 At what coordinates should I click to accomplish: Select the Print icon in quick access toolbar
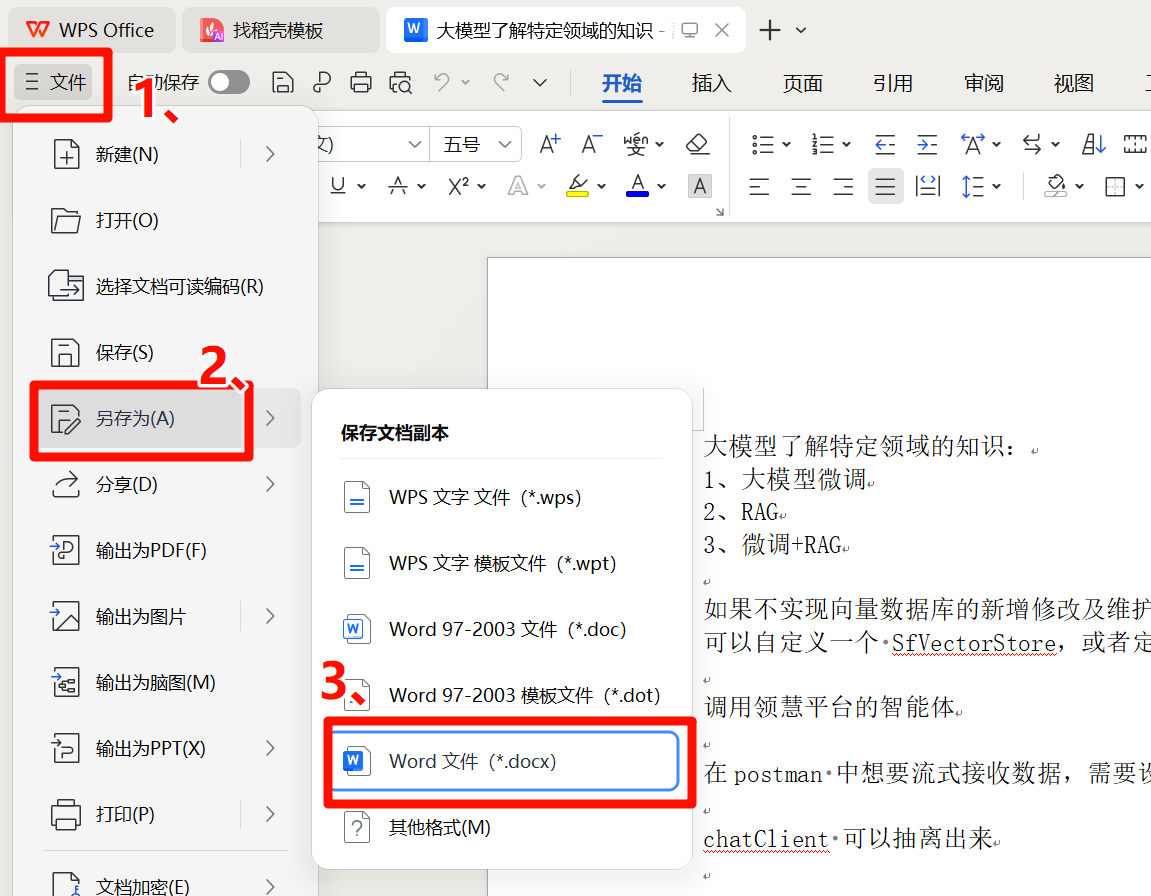360,83
